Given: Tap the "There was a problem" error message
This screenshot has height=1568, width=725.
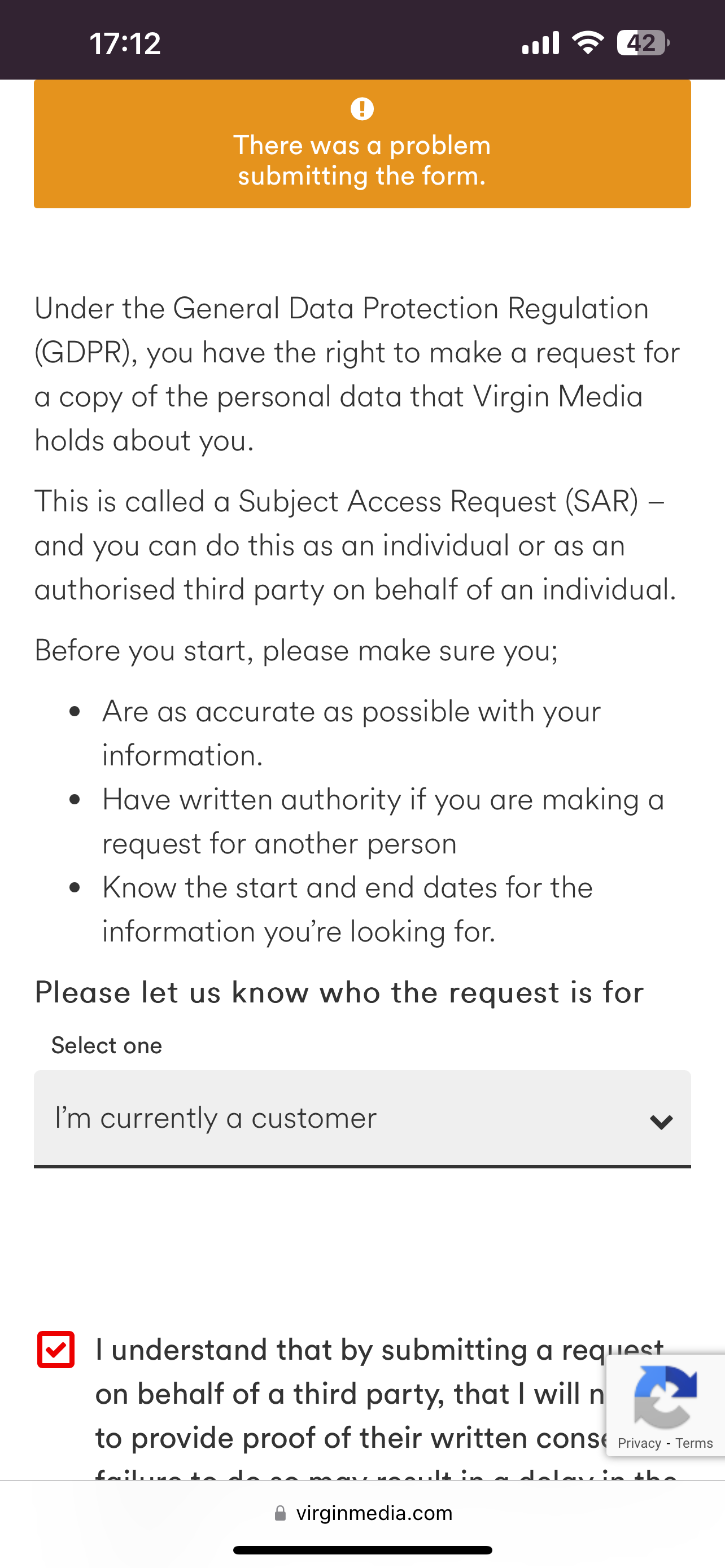Looking at the screenshot, I should (x=362, y=161).
